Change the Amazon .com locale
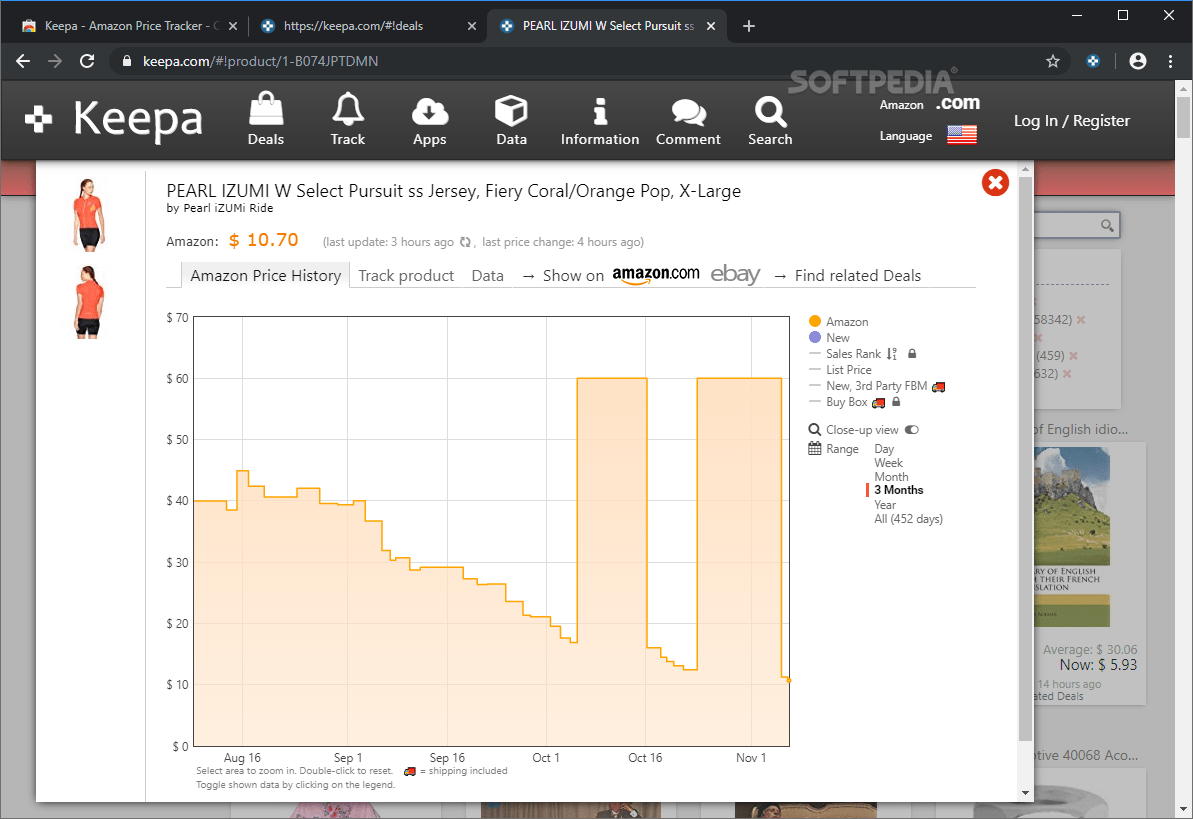 [x=958, y=104]
